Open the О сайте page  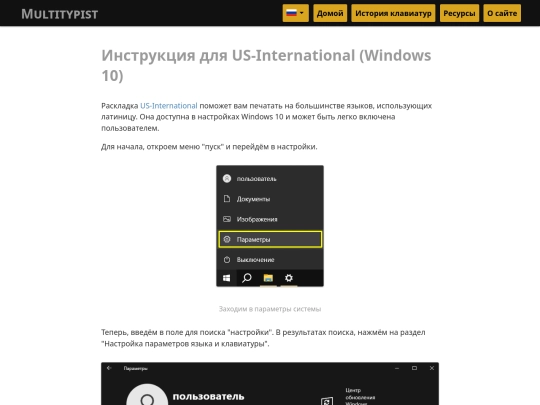502,13
